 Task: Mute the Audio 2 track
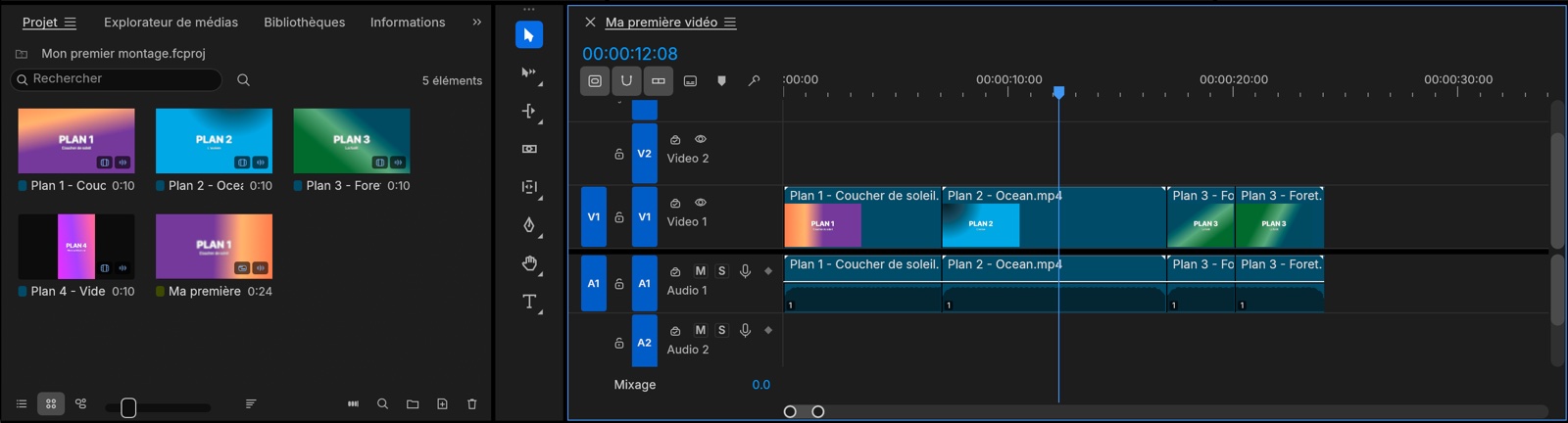(x=700, y=331)
